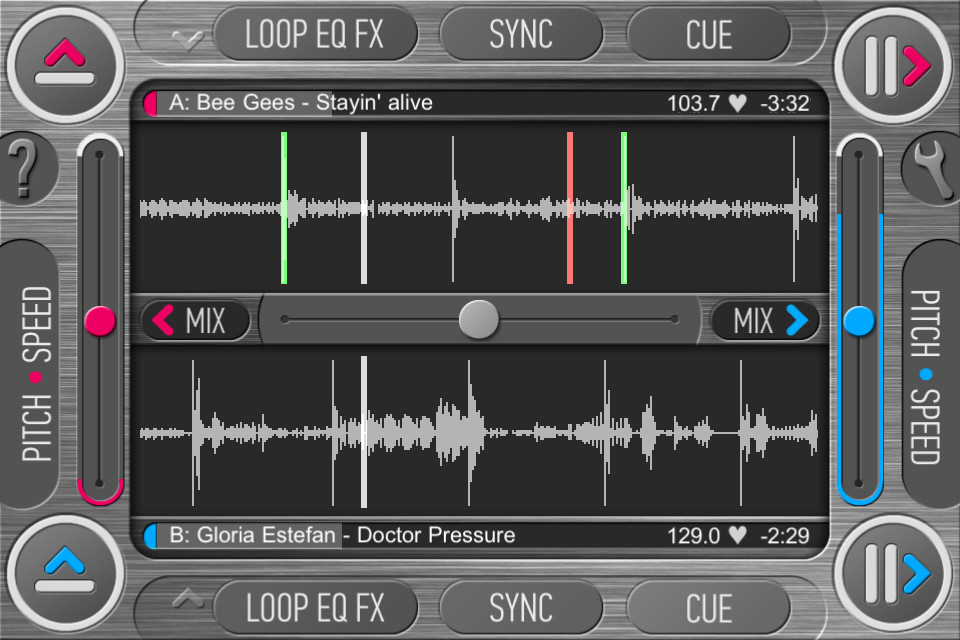The height and width of the screenshot is (640, 960).
Task: Tap the bottom CUE button
Action: pos(708,607)
